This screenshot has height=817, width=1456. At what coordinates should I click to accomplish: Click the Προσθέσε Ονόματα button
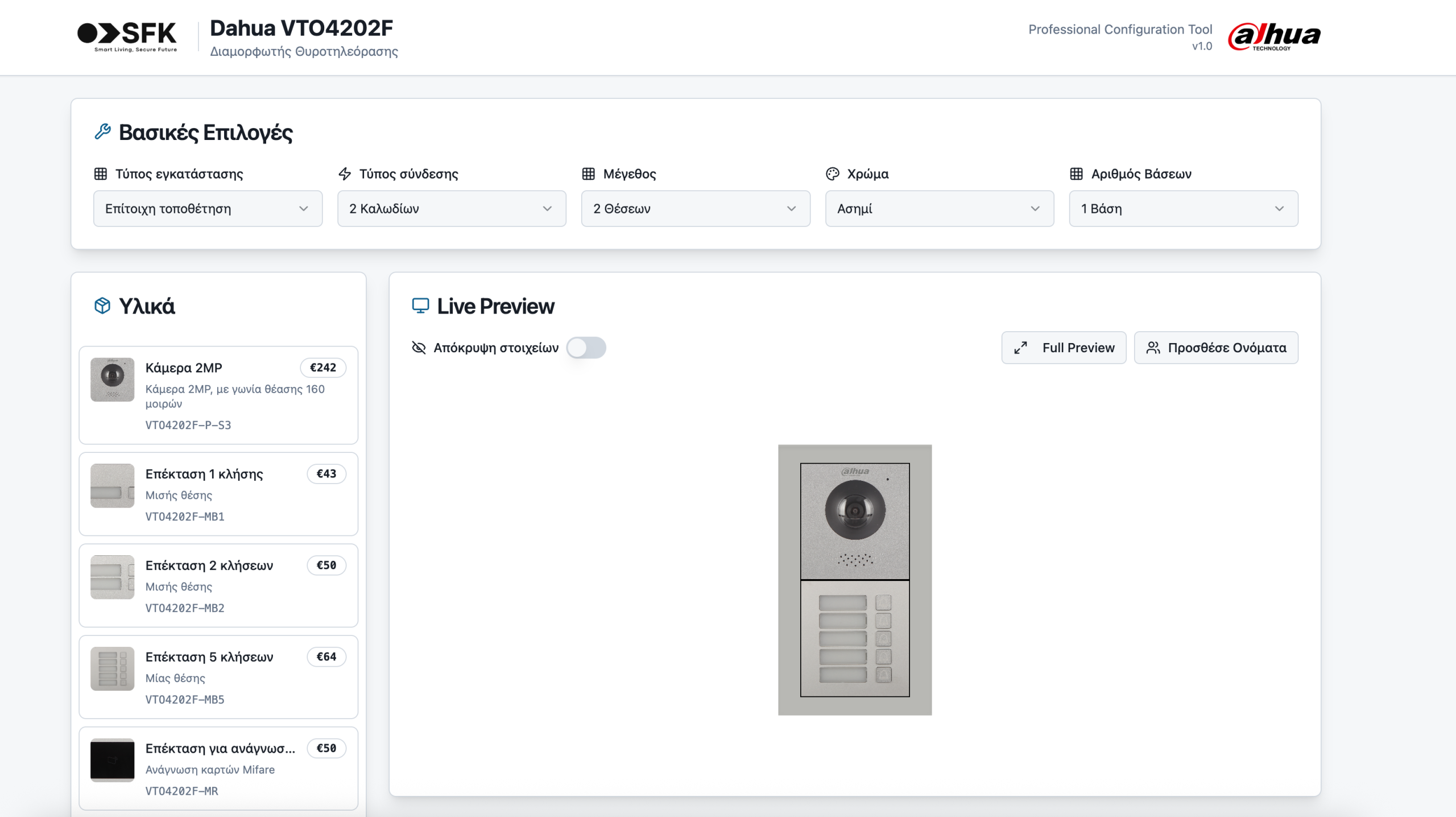click(1216, 348)
